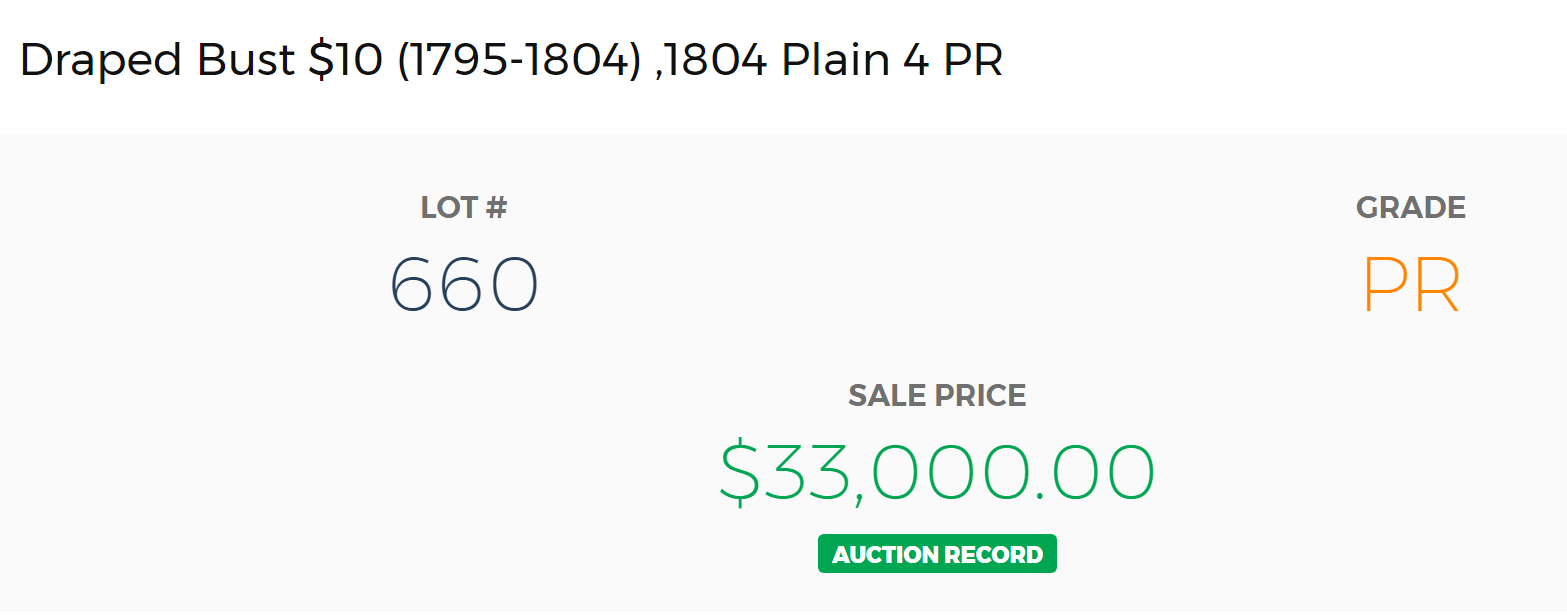Click "1804" after the comma in title

[717, 61]
